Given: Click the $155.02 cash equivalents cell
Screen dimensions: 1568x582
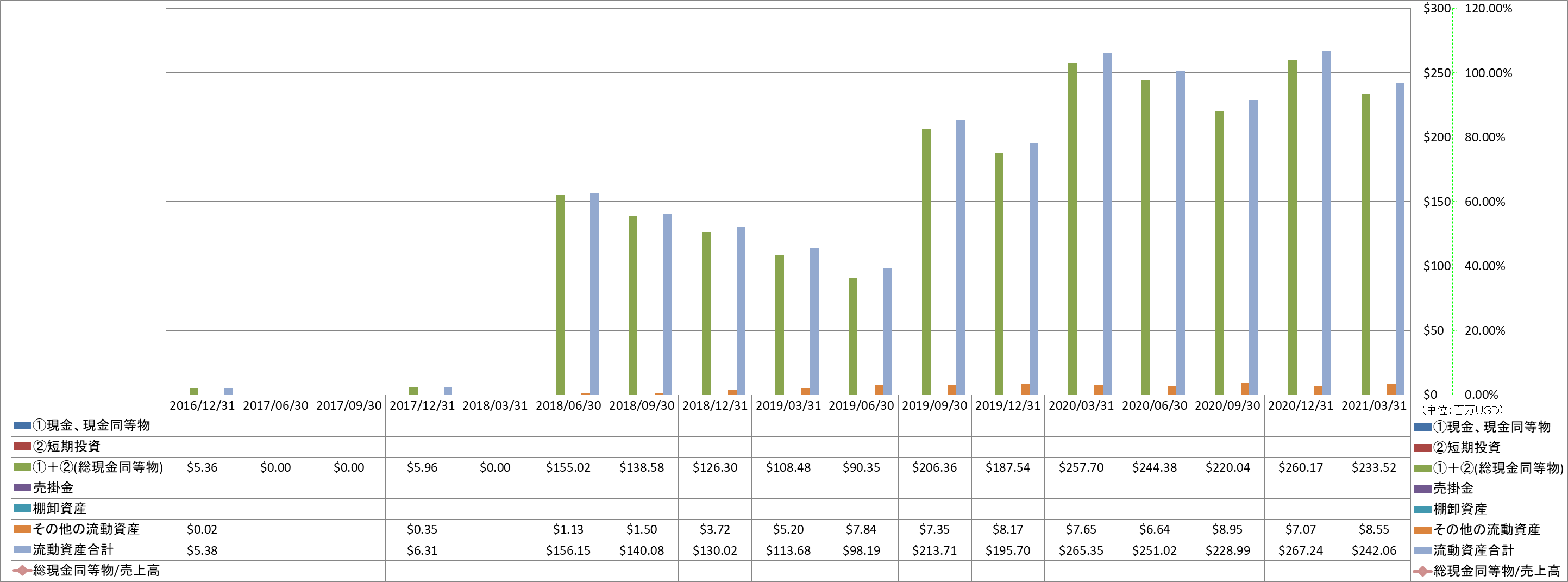Looking at the screenshot, I should pyautogui.click(x=568, y=467).
